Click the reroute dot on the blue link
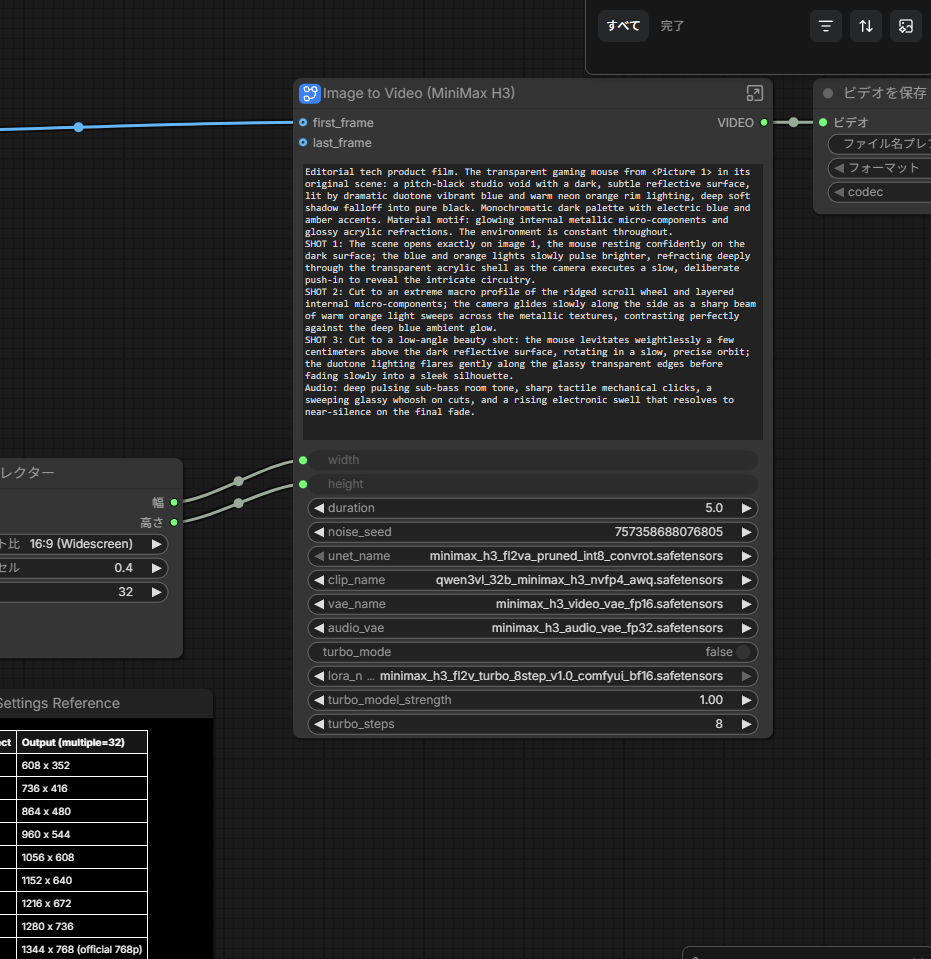Image resolution: width=931 pixels, height=959 pixels. point(78,127)
